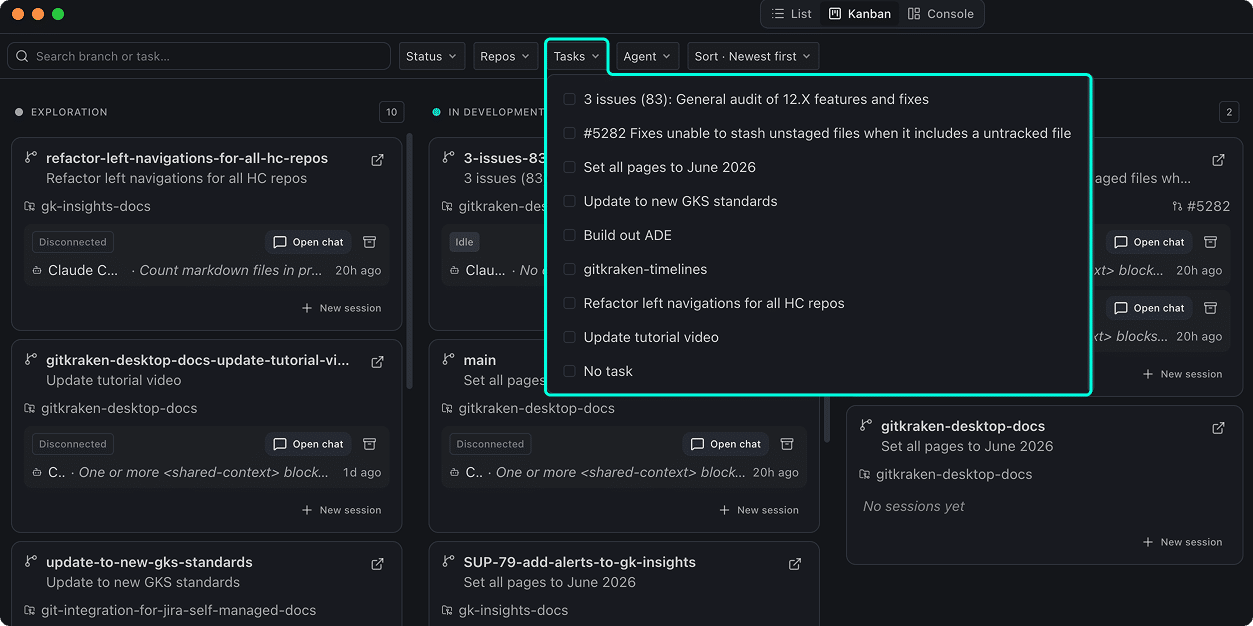This screenshot has height=626, width=1253.
Task: Open 'Sort · Newest first' dropdown
Action: [753, 56]
